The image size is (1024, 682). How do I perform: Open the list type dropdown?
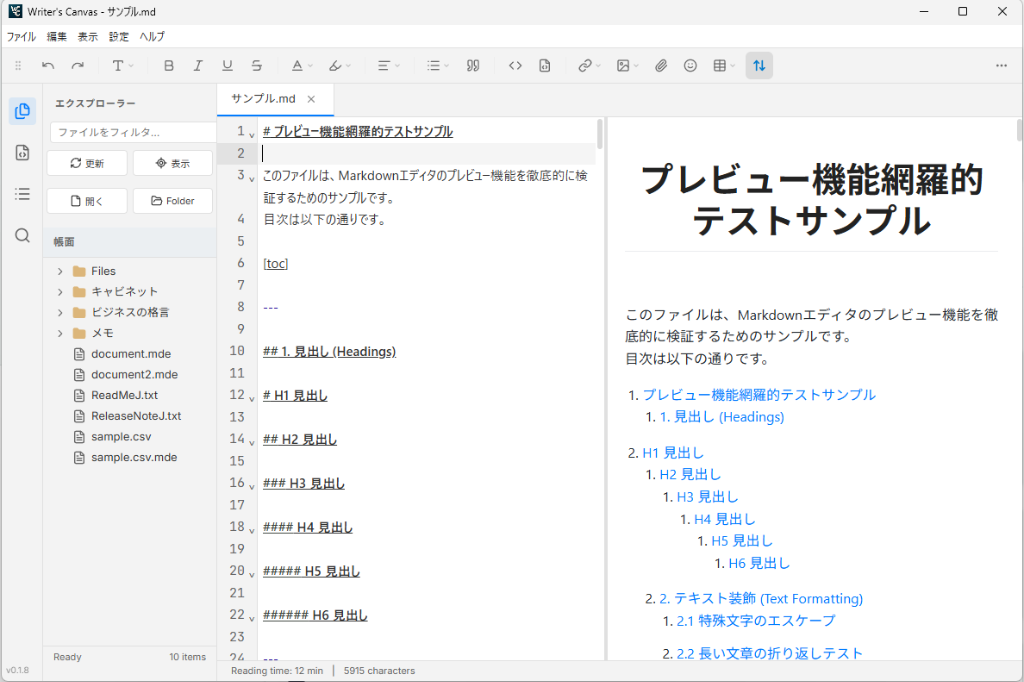(x=438, y=65)
